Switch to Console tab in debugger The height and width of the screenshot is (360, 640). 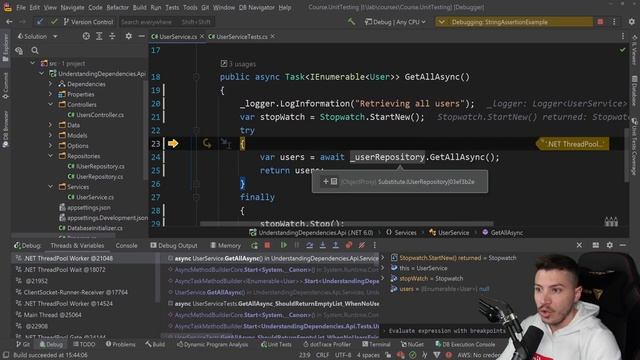click(127, 245)
